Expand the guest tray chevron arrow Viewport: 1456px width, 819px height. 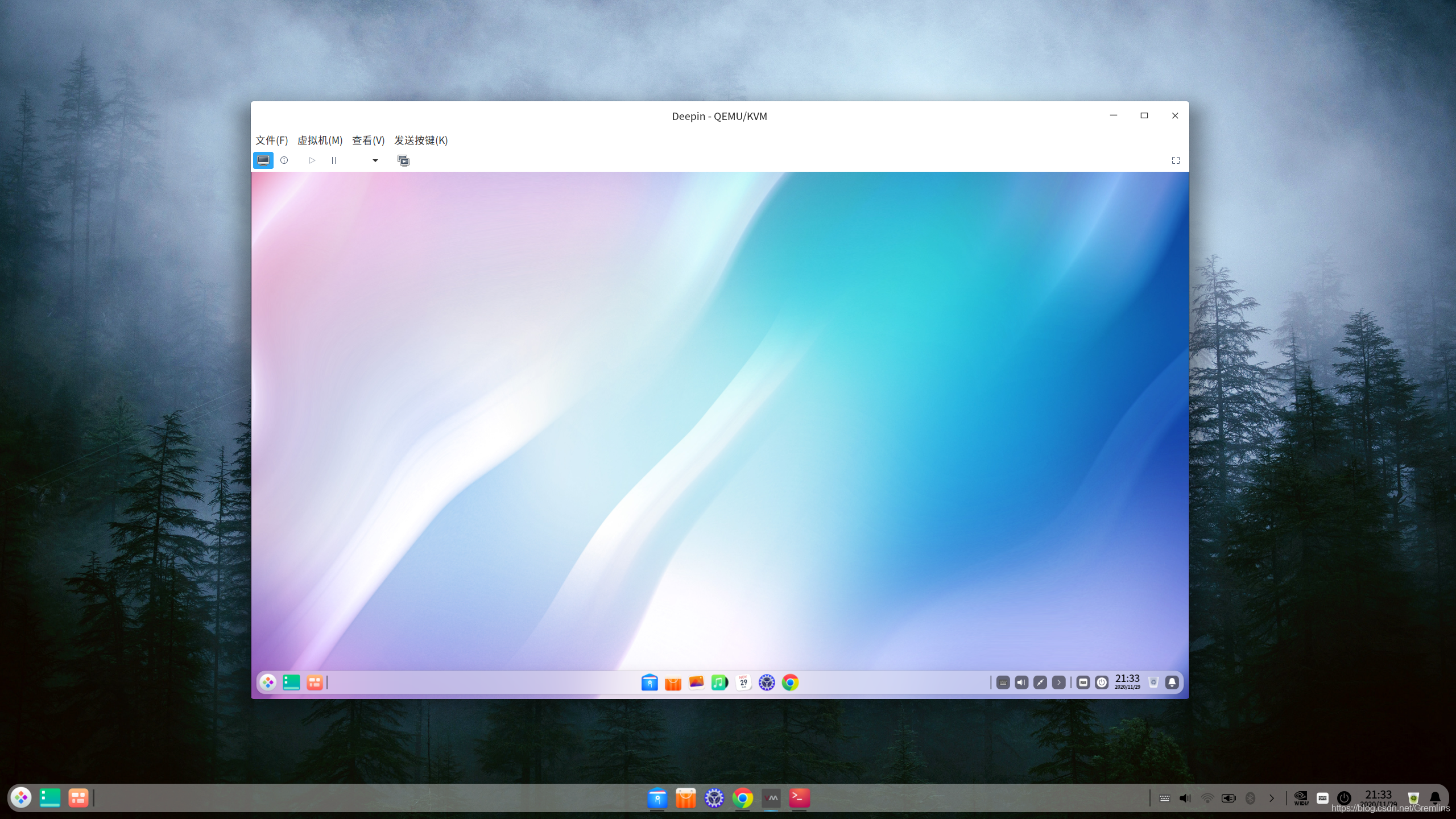click(1058, 682)
